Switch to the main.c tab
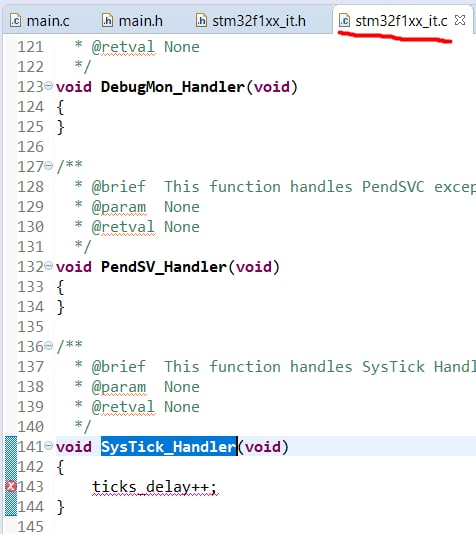 [x=39, y=21]
